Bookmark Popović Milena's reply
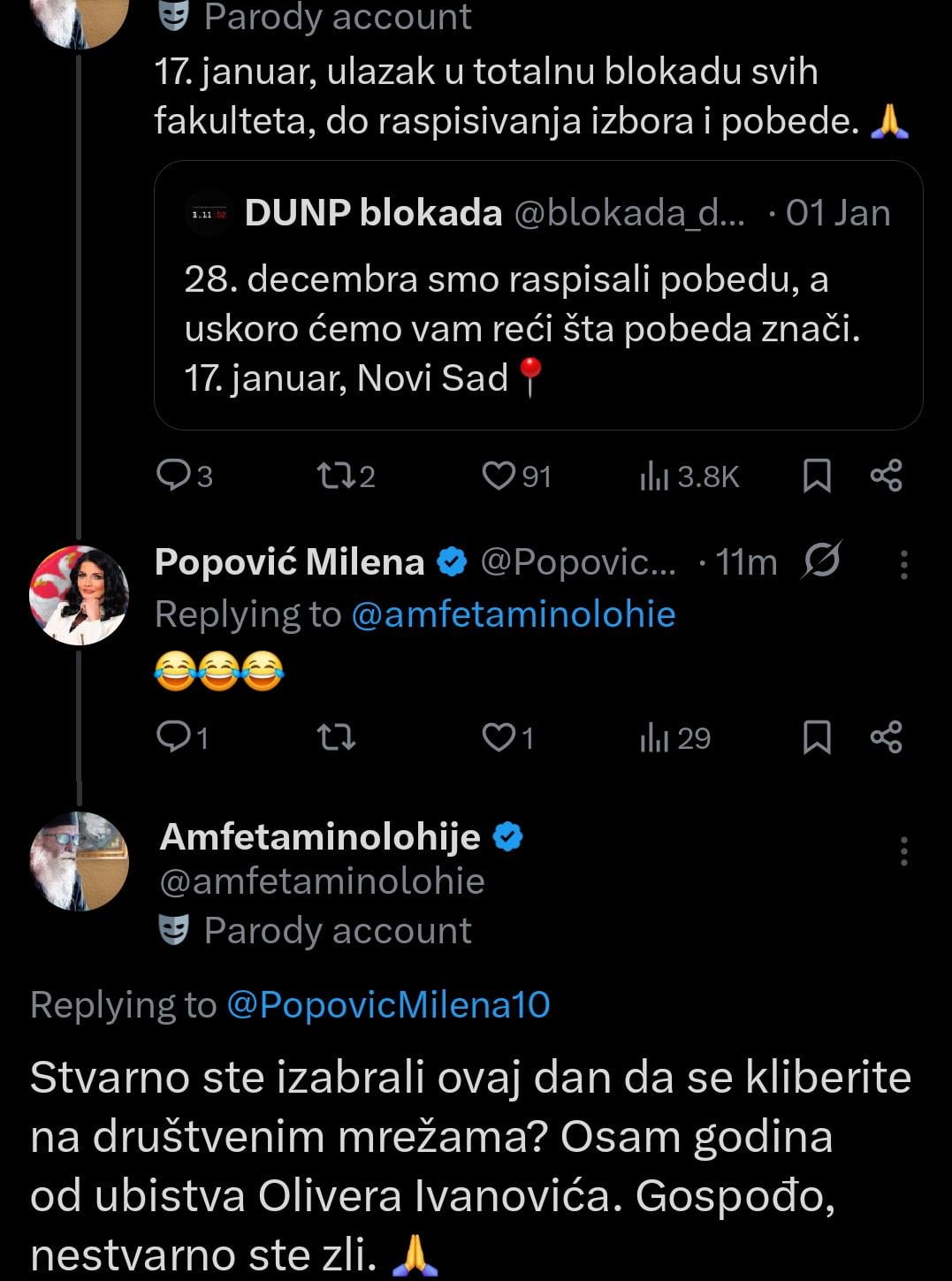952x1281 pixels. click(817, 737)
